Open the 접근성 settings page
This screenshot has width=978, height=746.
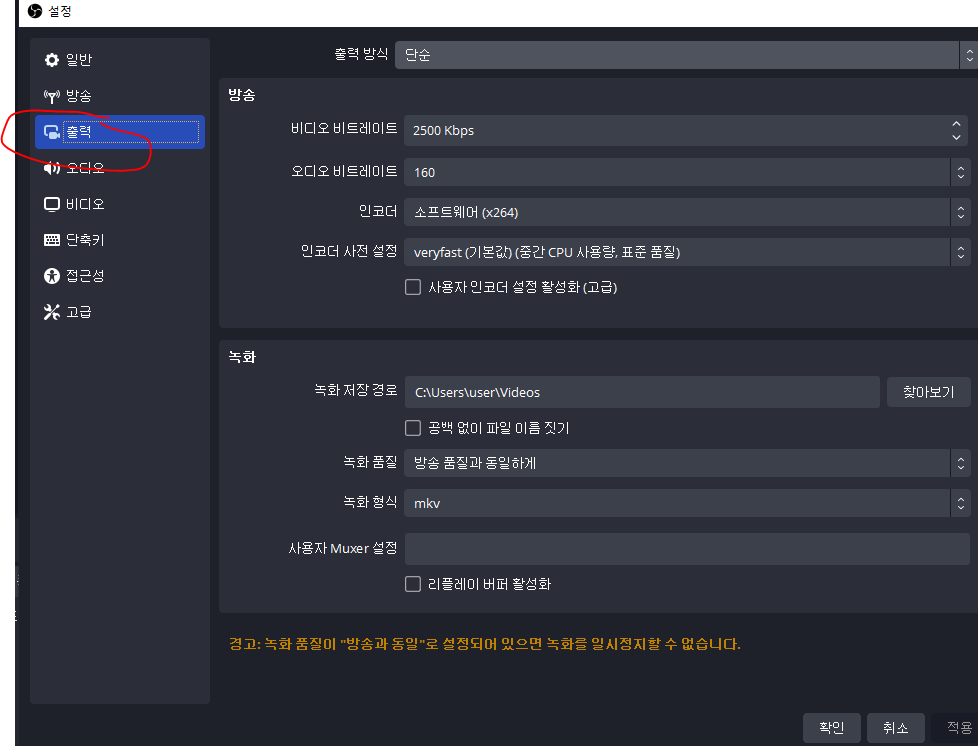pos(120,276)
